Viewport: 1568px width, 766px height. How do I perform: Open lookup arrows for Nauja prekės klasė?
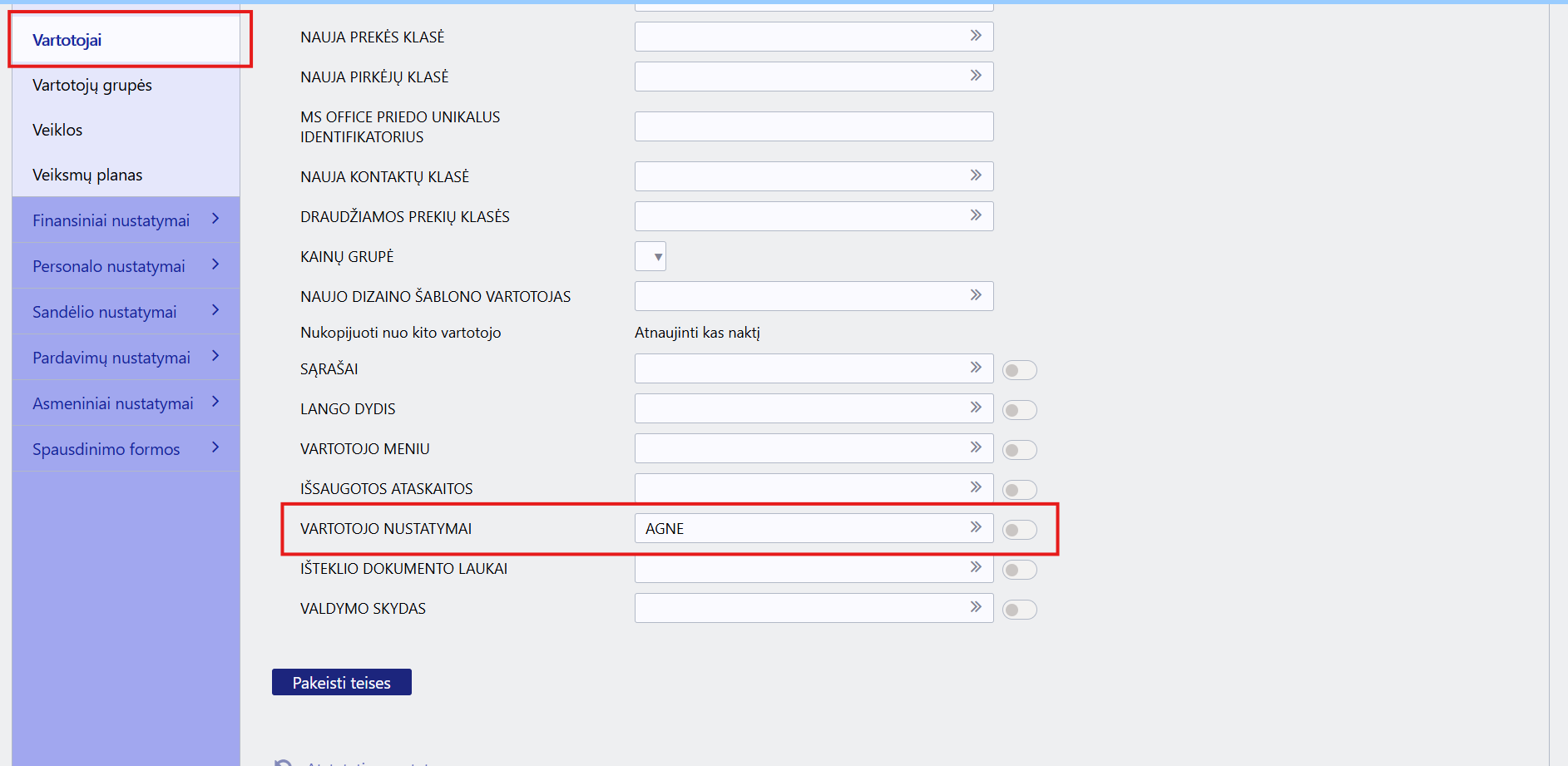[976, 36]
